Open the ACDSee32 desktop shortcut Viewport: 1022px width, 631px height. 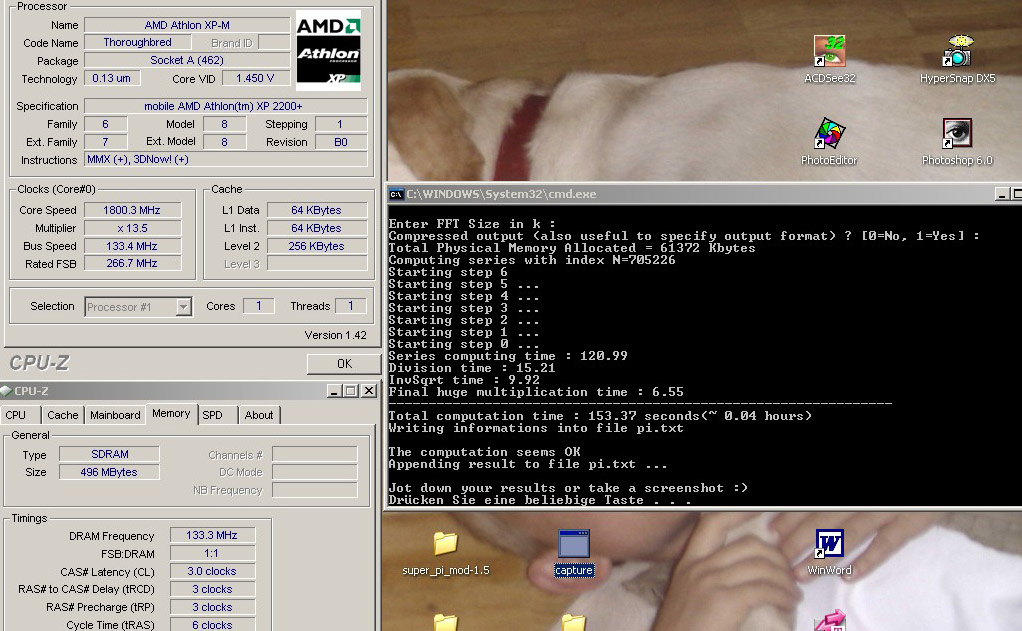pos(829,59)
